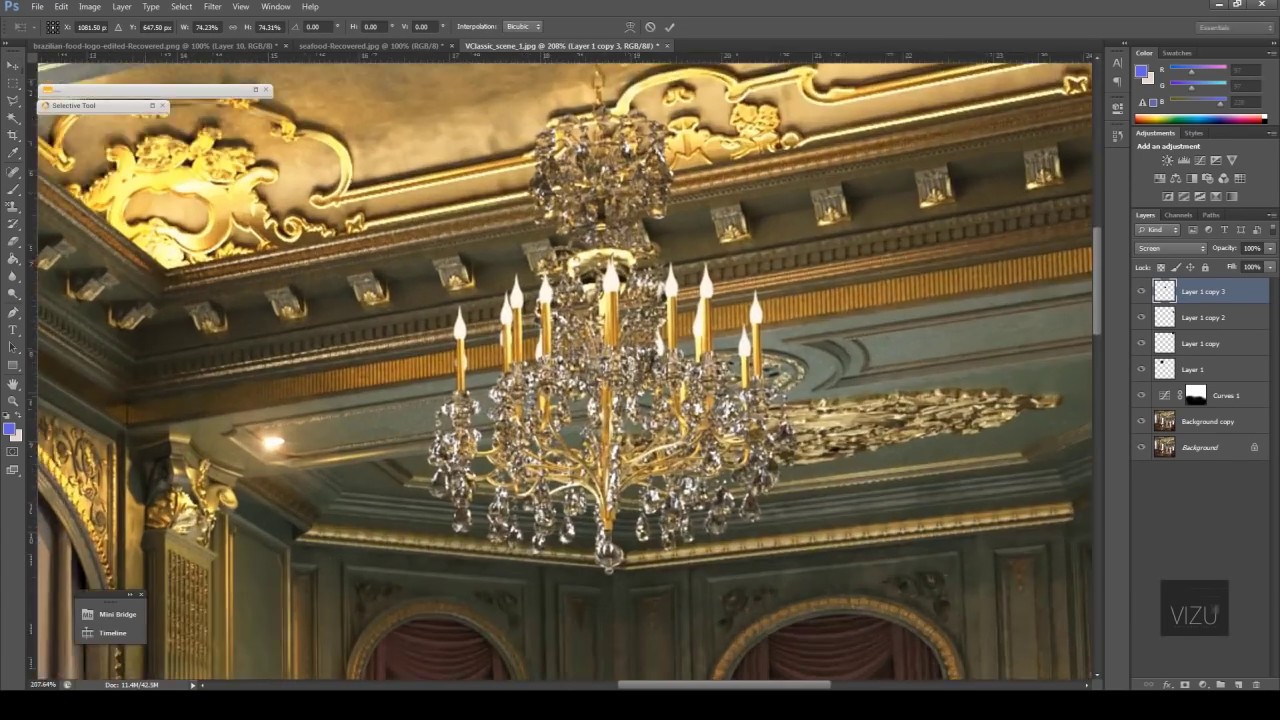Screen dimensions: 1280x720
Task: Select the Brush tool
Action: tap(13, 189)
